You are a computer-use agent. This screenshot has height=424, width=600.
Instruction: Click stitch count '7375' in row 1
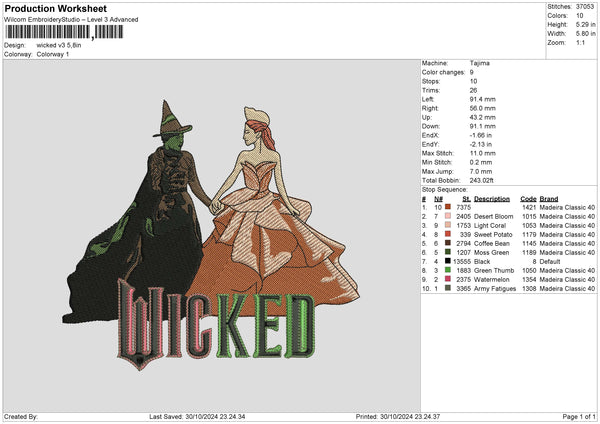(463, 207)
